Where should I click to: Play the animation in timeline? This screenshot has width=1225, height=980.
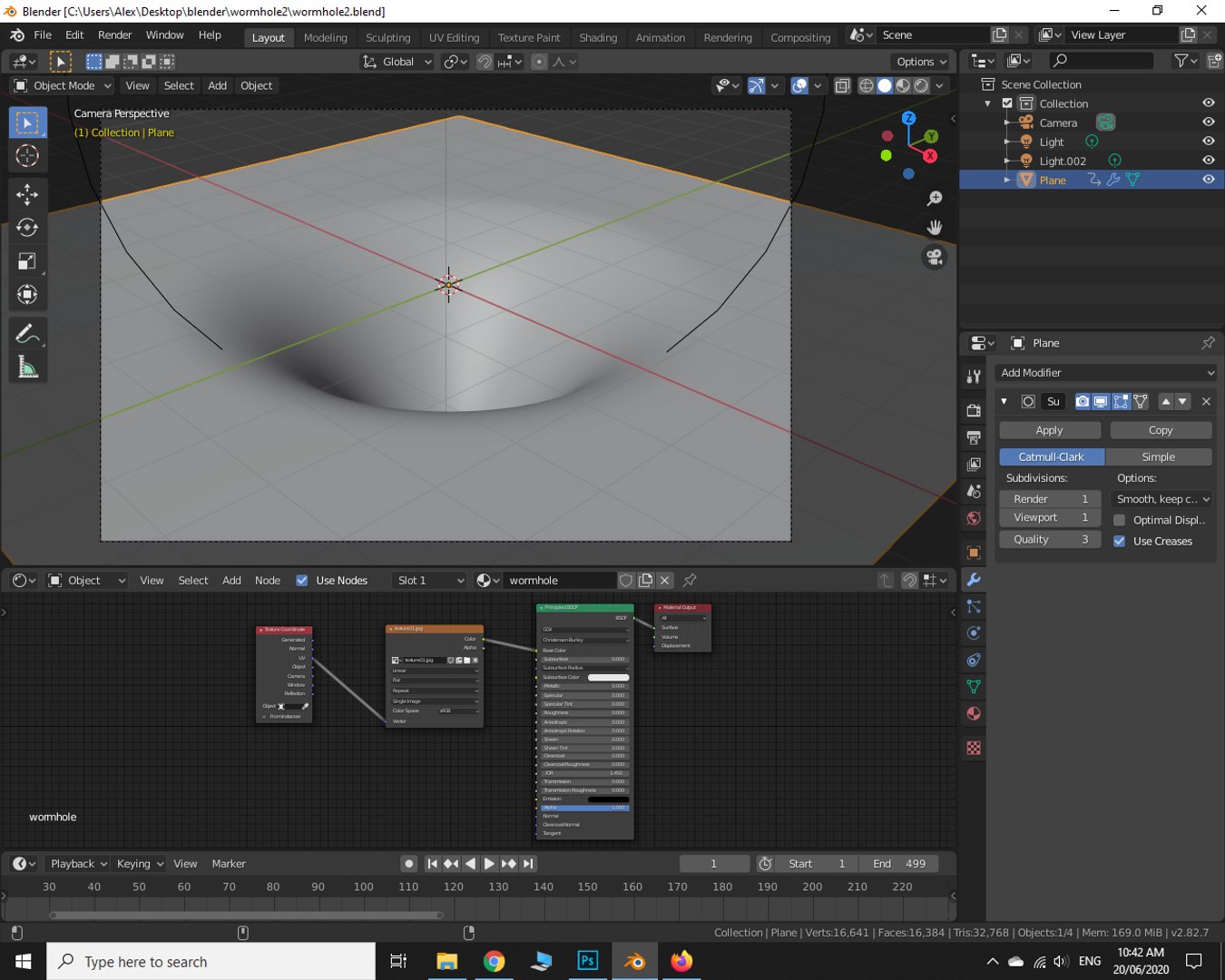[x=489, y=864]
